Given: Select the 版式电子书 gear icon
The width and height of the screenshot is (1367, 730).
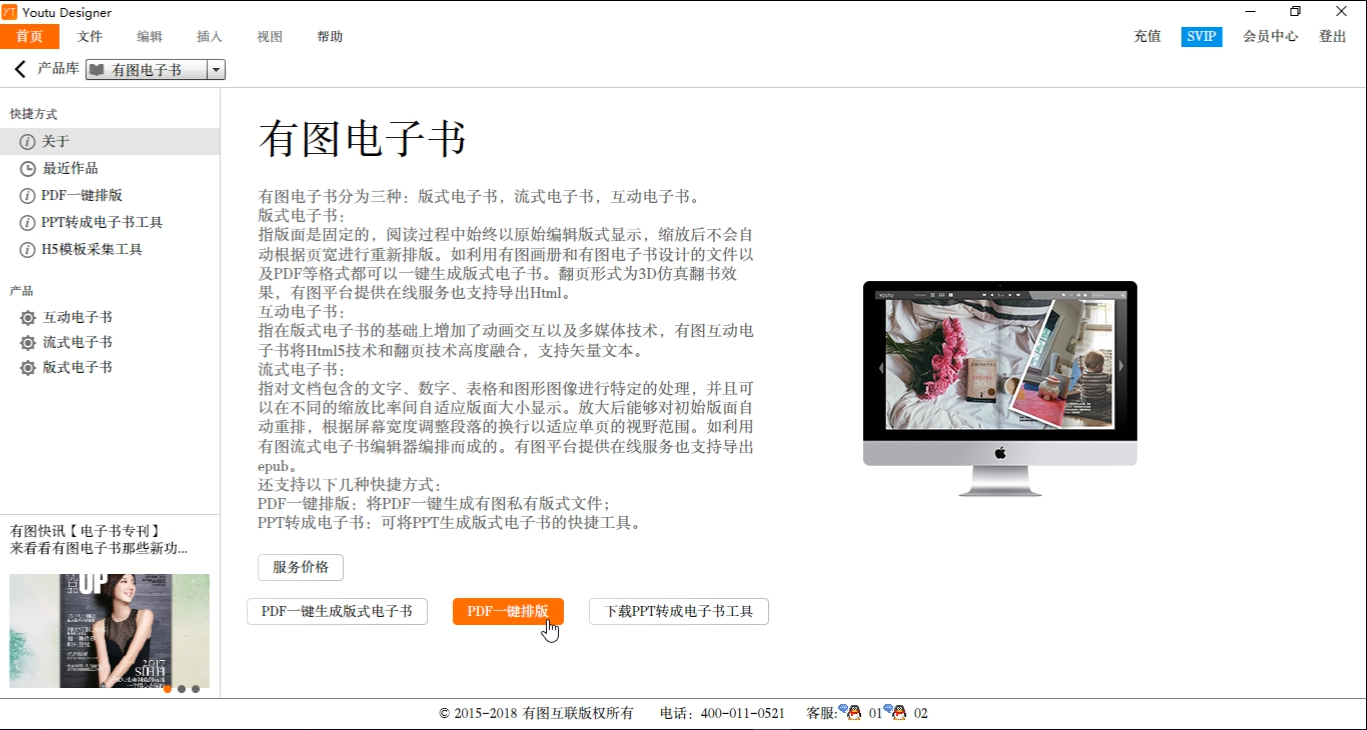Looking at the screenshot, I should pos(29,367).
